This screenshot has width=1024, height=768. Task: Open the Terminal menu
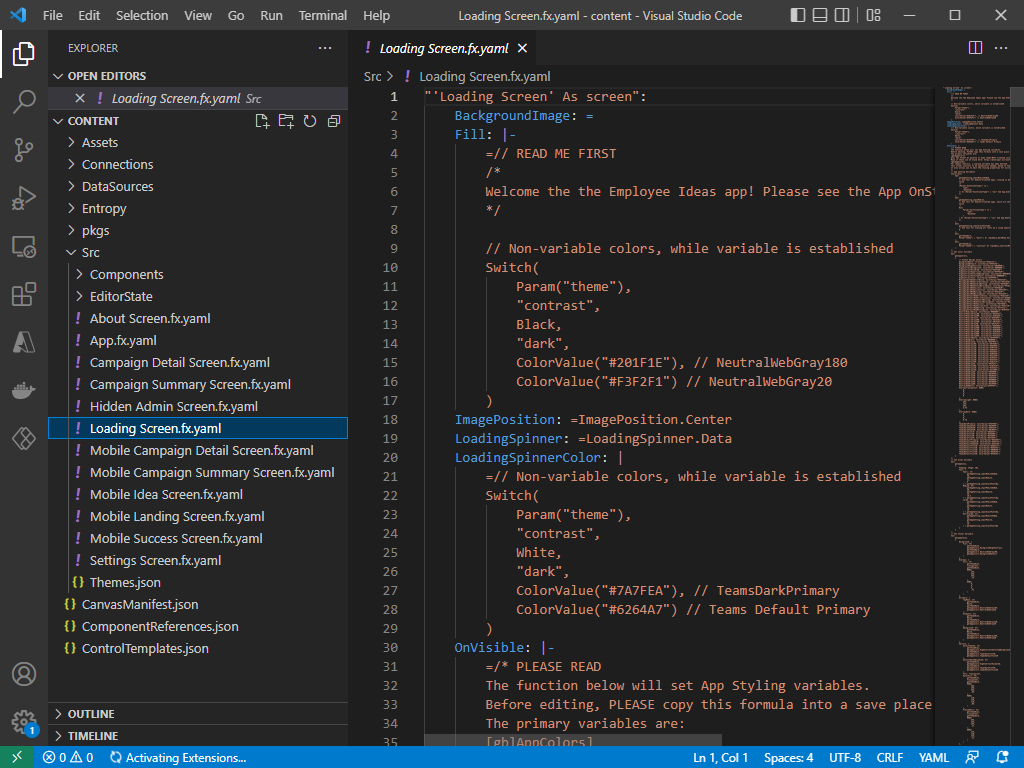pyautogui.click(x=323, y=15)
